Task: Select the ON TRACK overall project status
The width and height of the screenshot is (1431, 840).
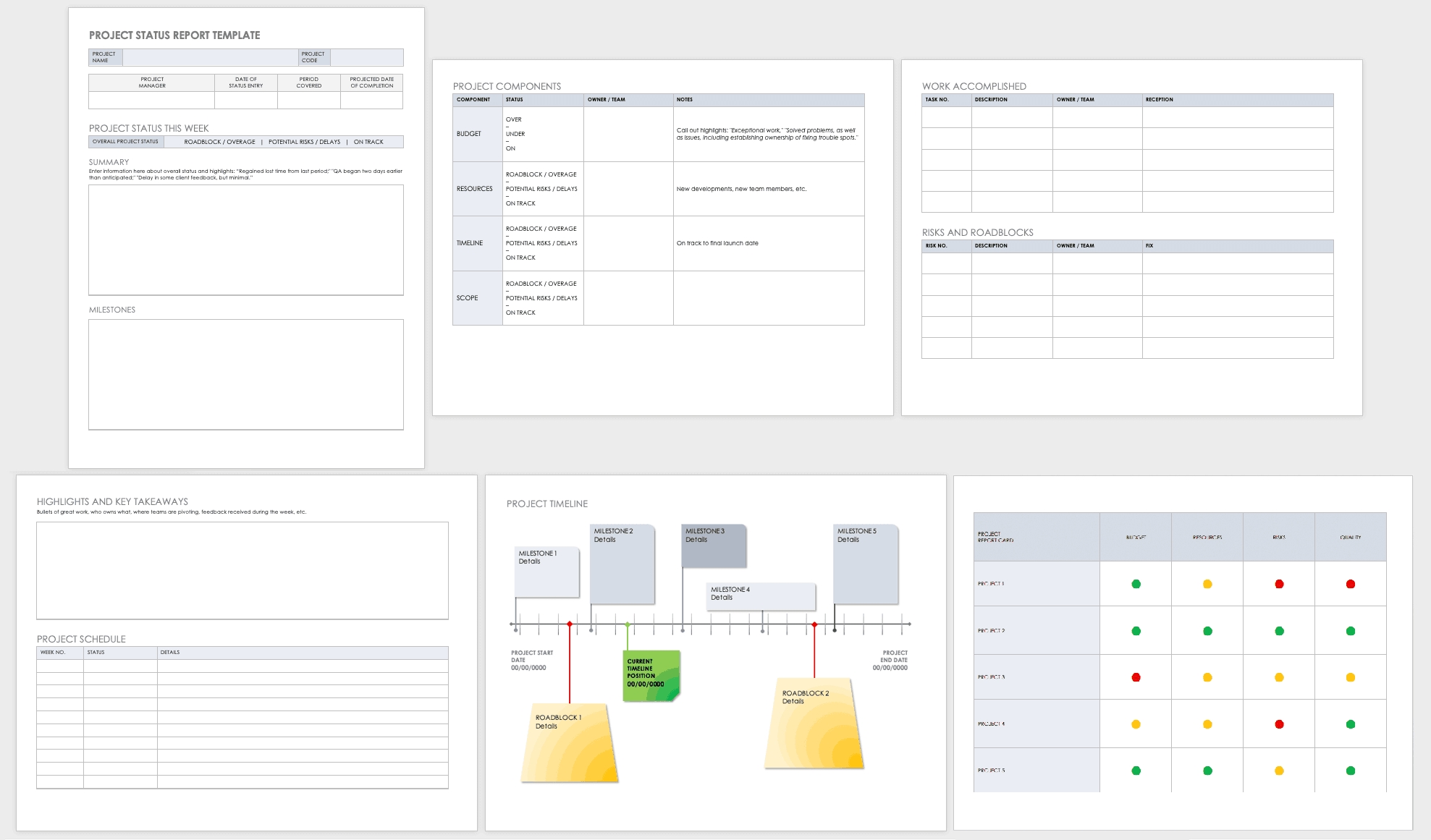Action: (395, 142)
